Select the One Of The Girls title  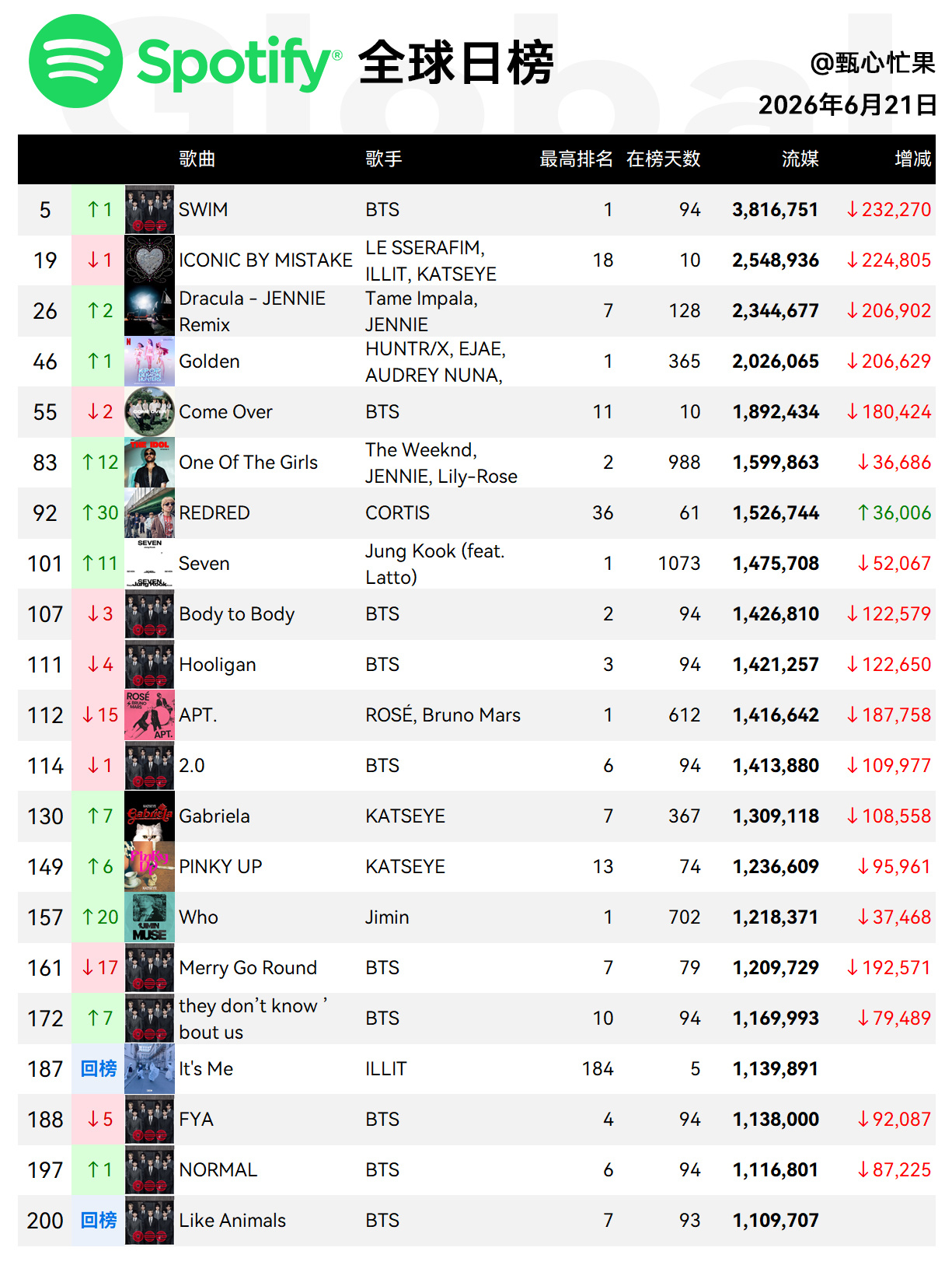tap(249, 463)
